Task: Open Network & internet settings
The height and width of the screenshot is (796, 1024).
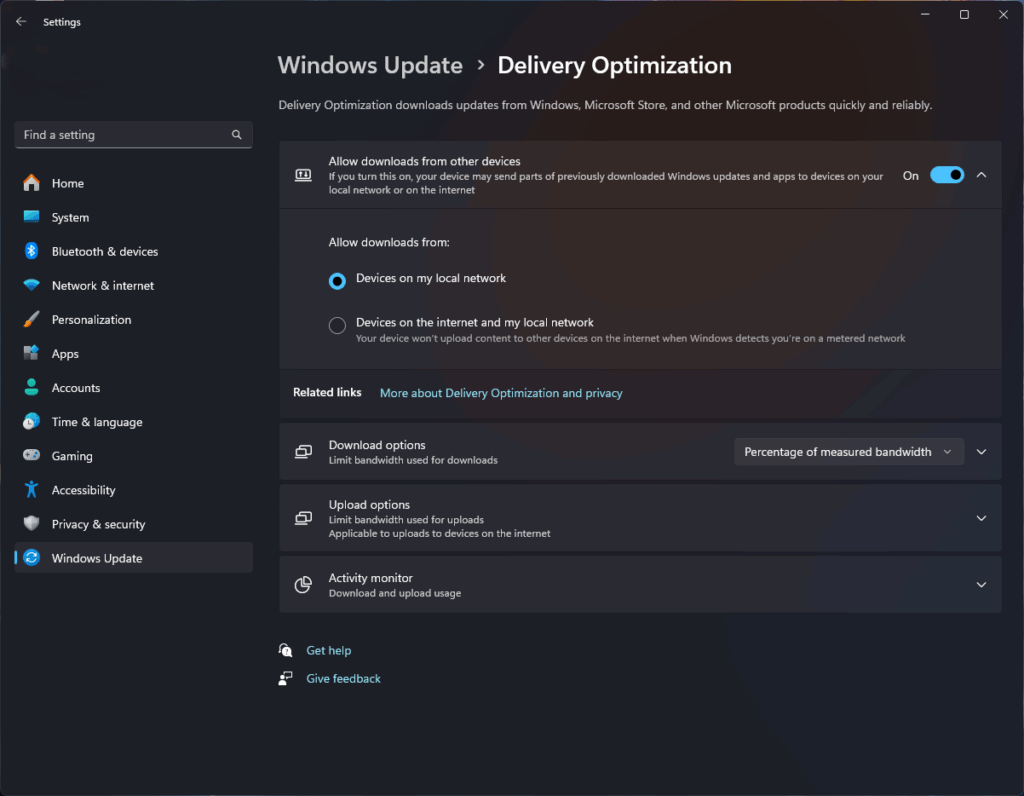Action: pos(32,285)
